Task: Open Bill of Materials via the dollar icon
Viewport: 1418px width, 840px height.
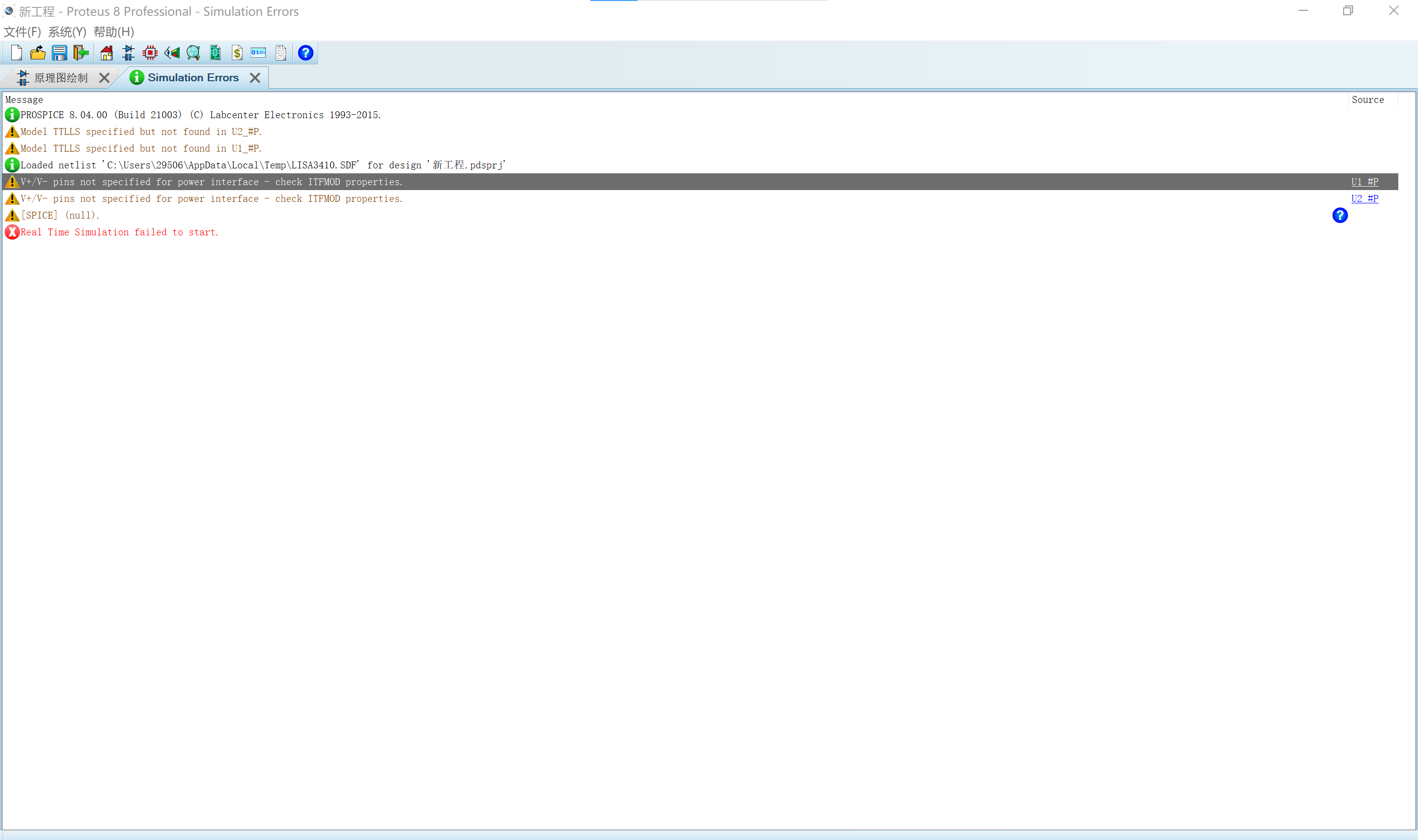Action: 237,53
